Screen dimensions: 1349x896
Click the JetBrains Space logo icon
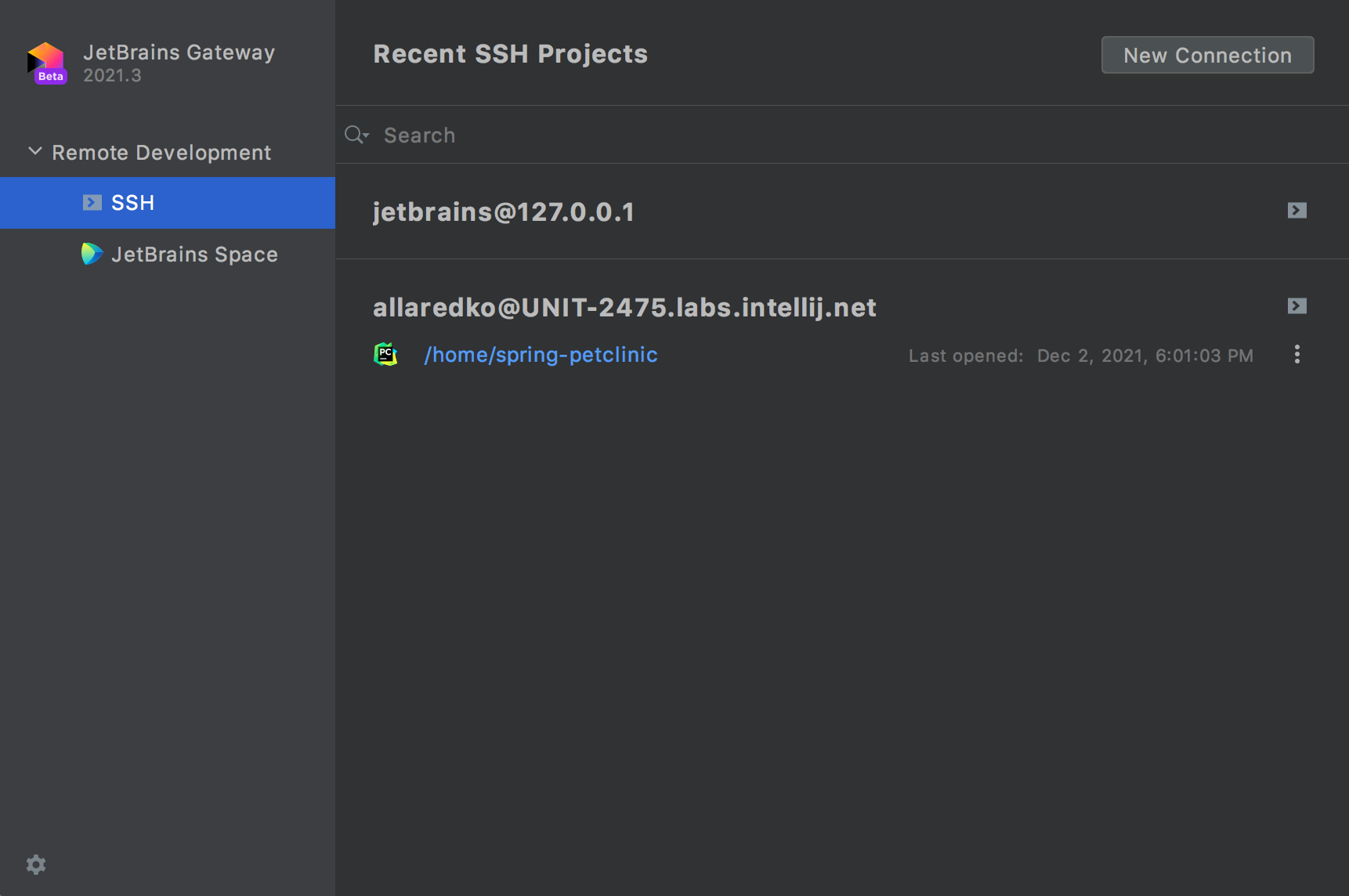click(92, 254)
